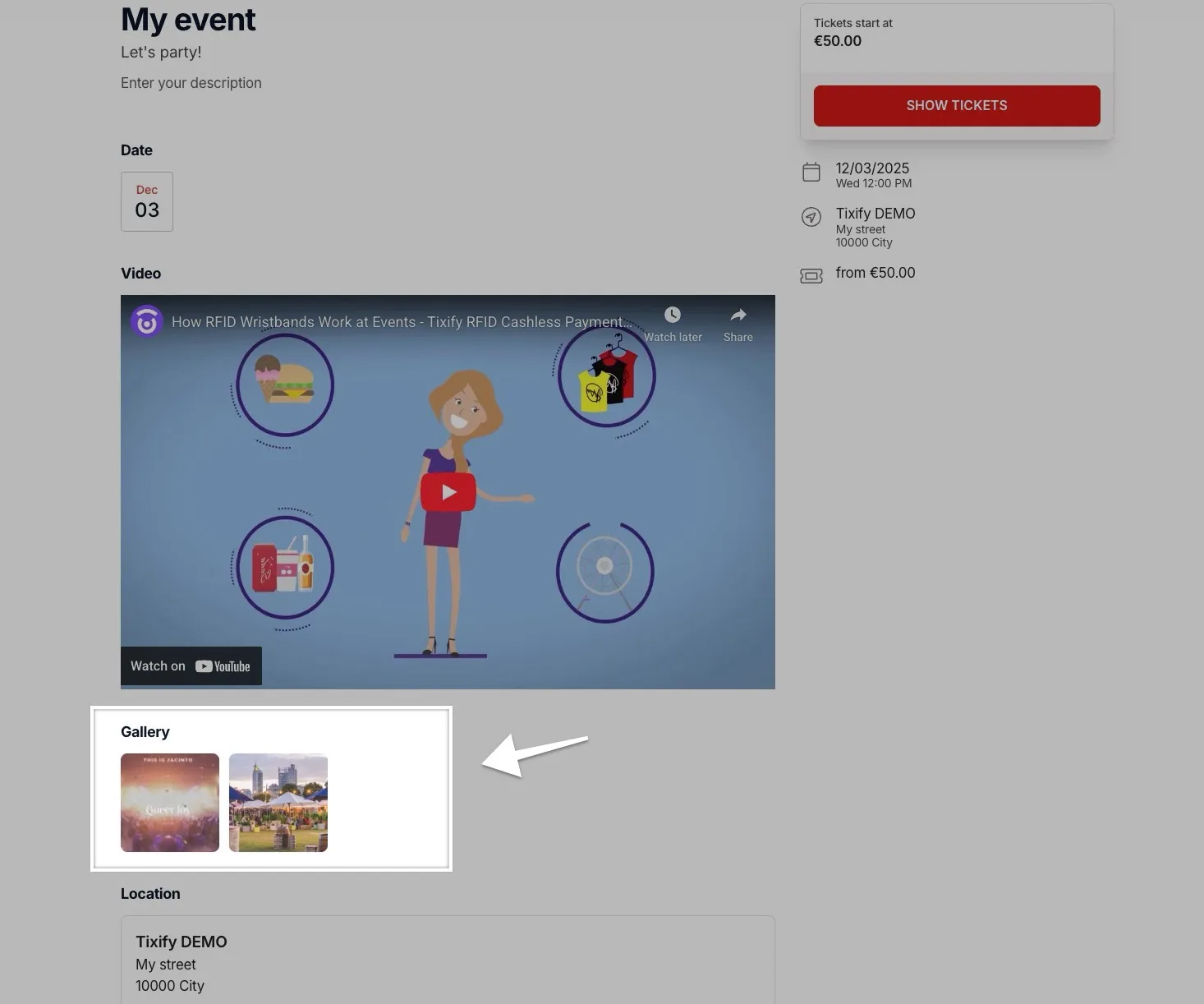Click the Location section heading

pyautogui.click(x=150, y=894)
